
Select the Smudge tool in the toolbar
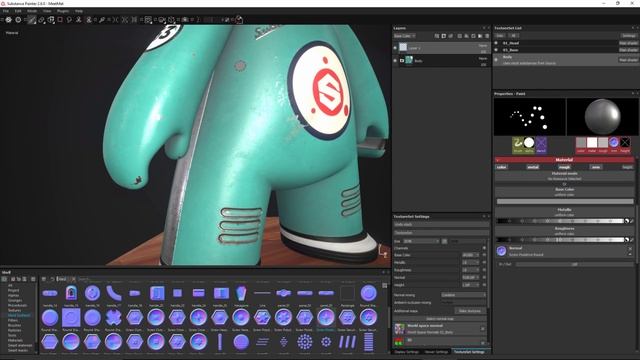[69, 20]
